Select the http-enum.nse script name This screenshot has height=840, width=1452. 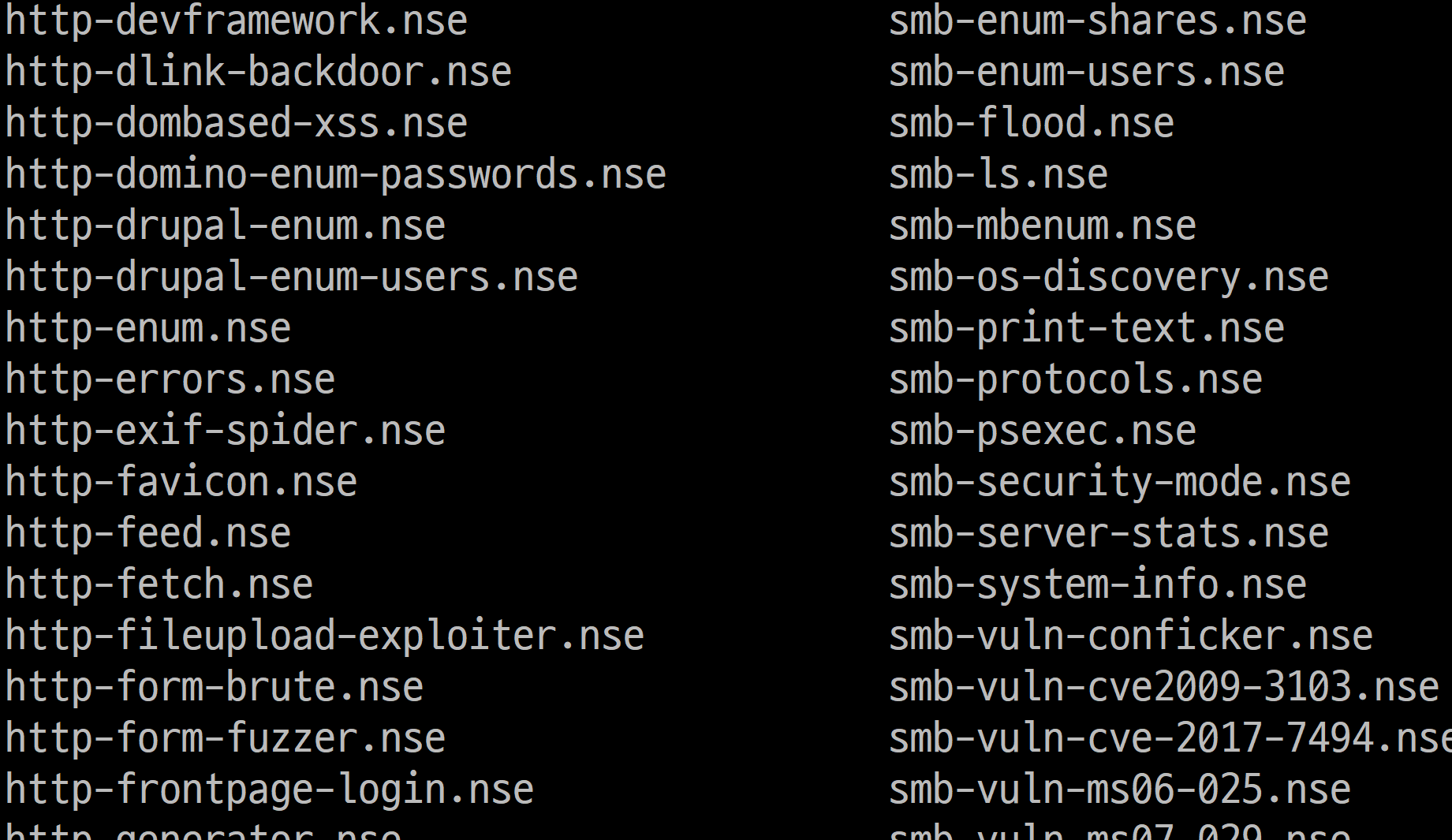[x=148, y=328]
